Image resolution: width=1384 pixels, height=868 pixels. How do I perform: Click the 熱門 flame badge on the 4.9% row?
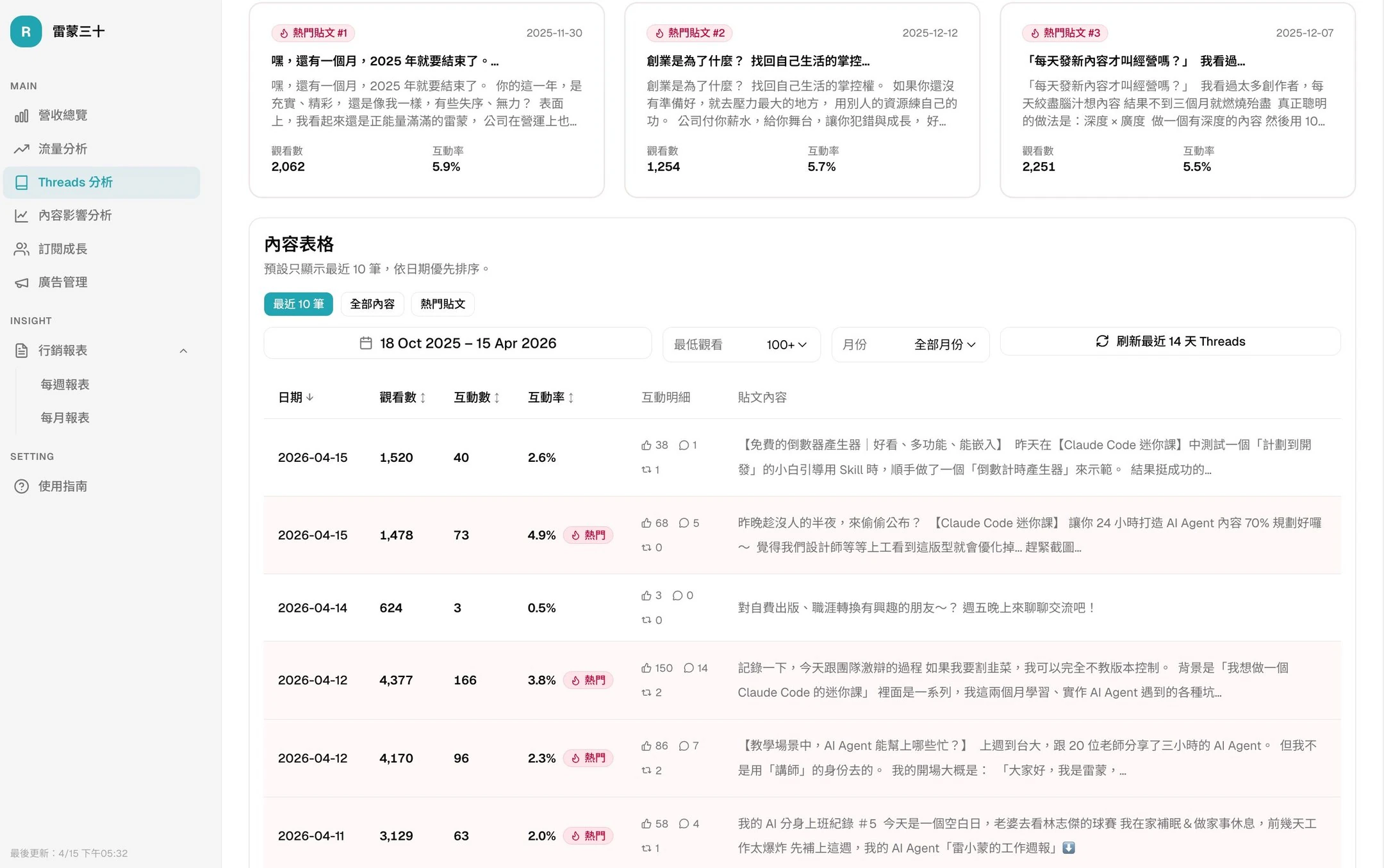[x=588, y=535]
